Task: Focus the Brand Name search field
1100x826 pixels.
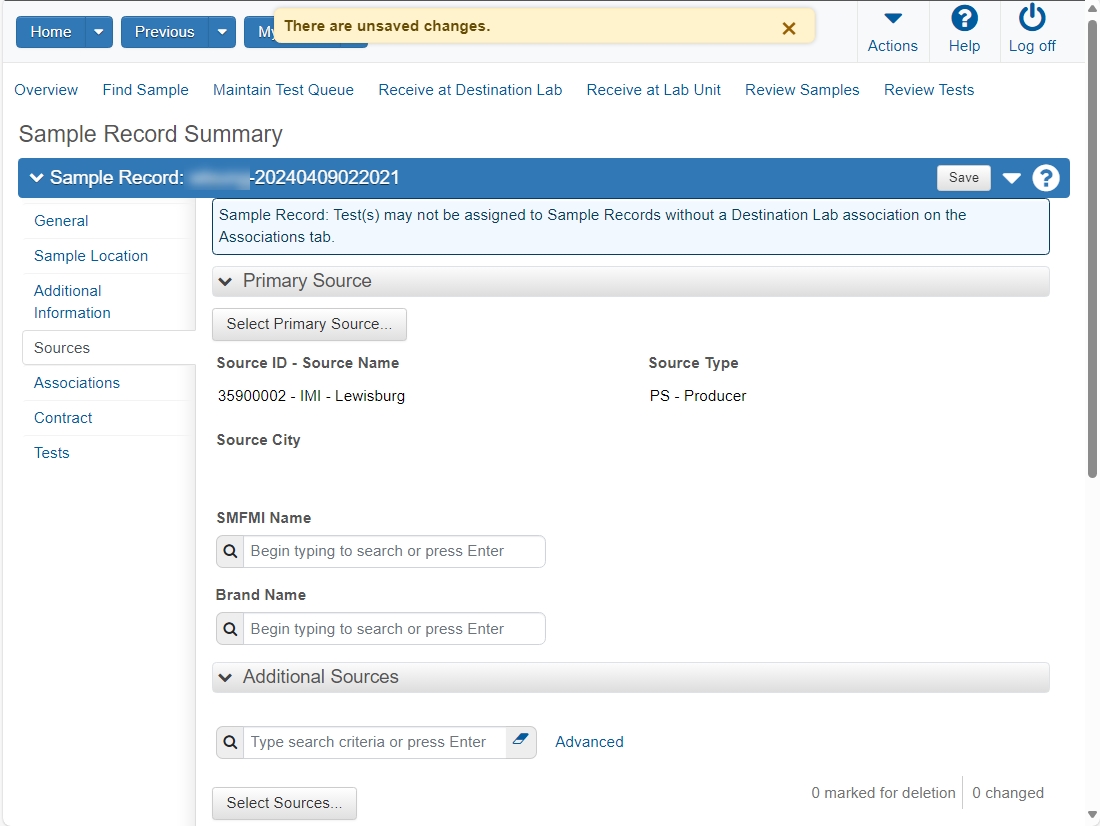Action: pos(394,629)
